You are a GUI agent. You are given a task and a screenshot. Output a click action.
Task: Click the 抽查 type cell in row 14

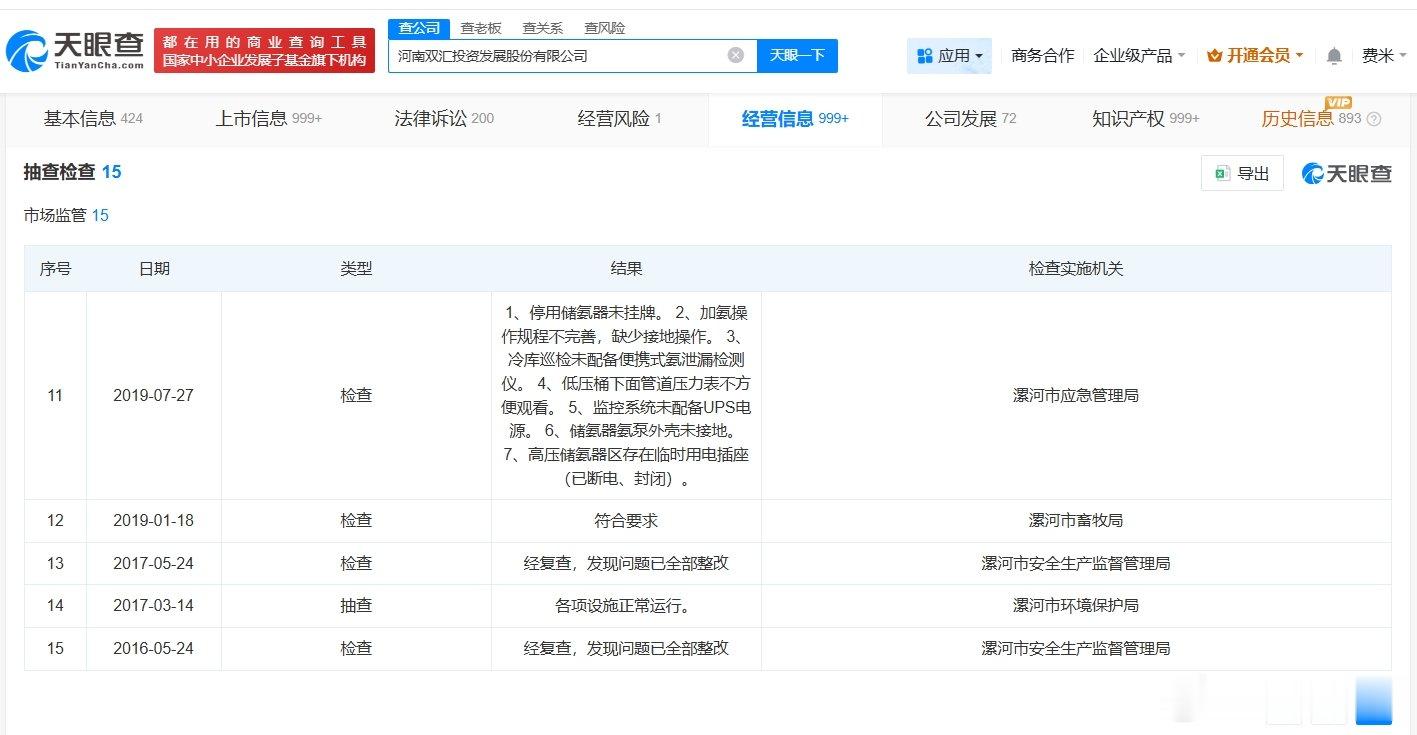pyautogui.click(x=356, y=606)
